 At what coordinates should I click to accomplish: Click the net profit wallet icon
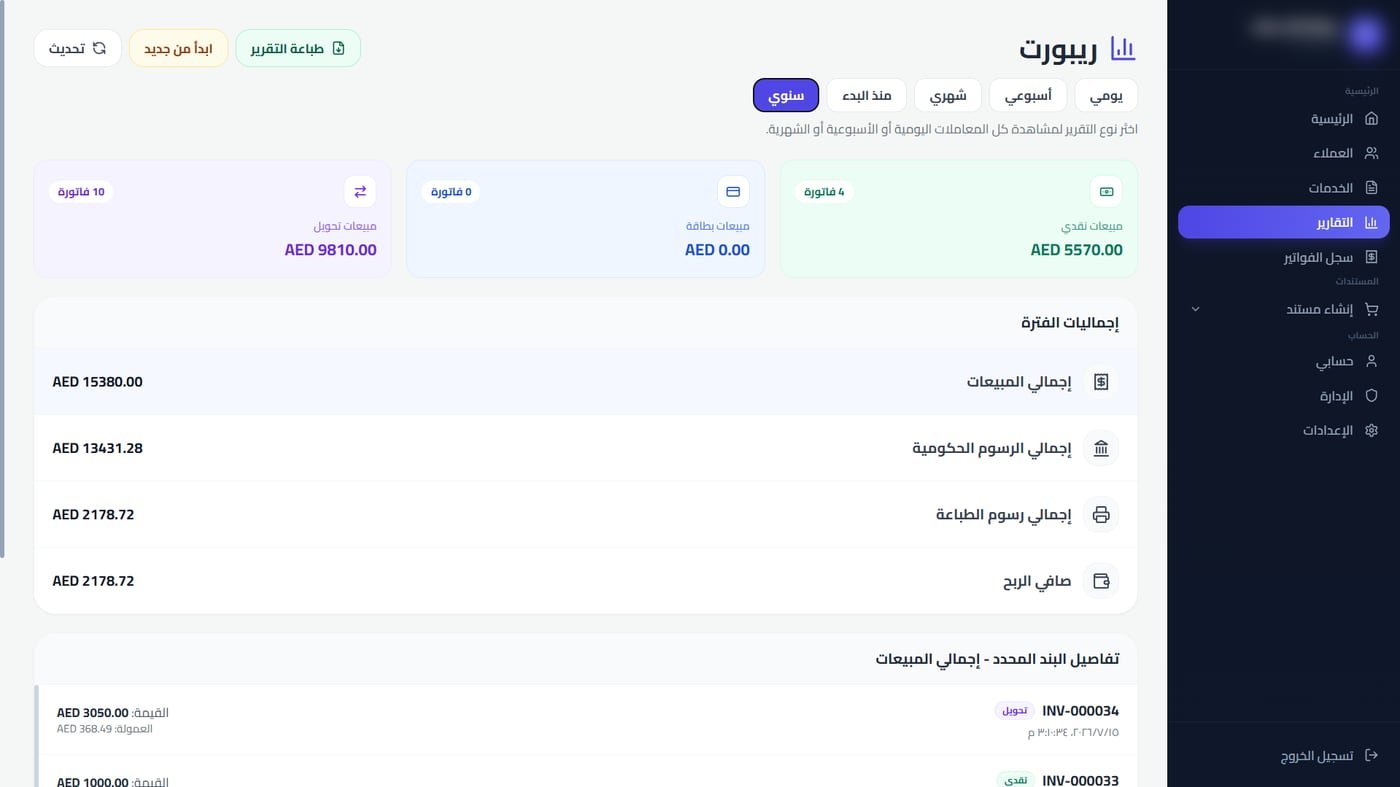(x=1101, y=581)
